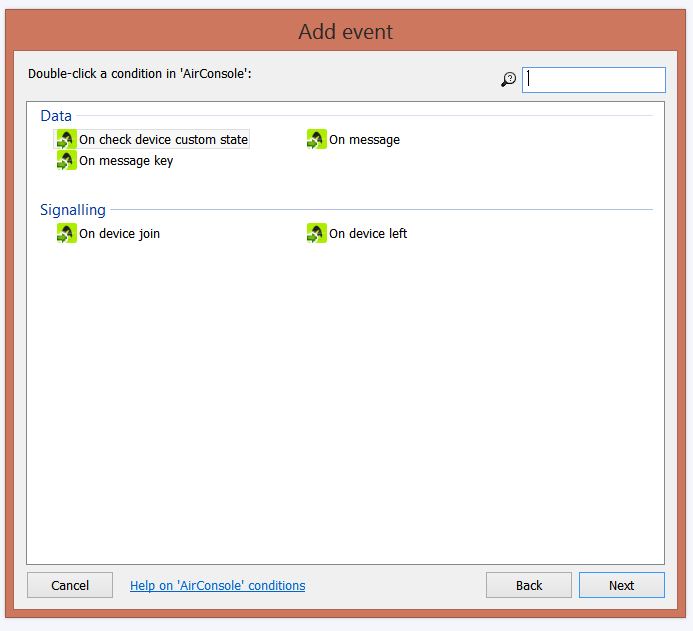
Task: Click the 'Signalling' group header
Action: (x=73, y=210)
